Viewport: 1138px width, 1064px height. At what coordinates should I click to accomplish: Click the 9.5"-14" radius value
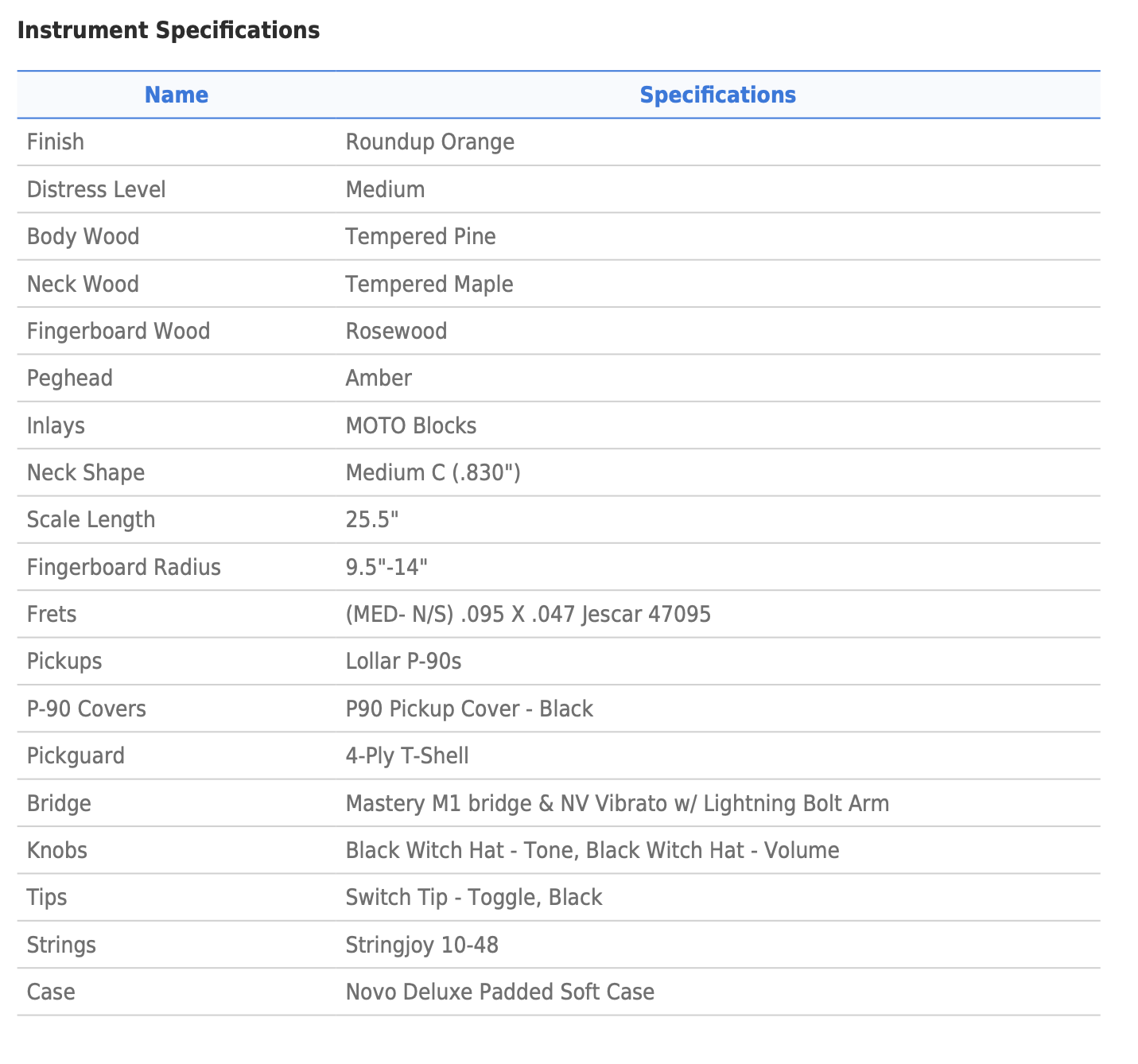coord(387,567)
